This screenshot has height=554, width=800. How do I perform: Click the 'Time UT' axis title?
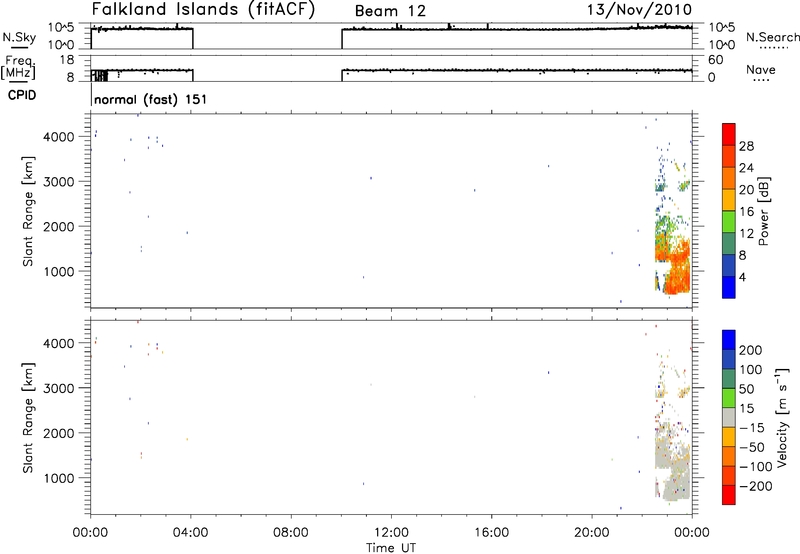tap(391, 548)
